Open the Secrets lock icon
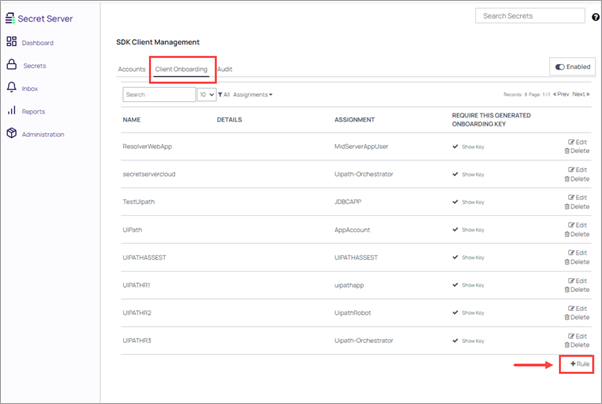The image size is (602, 404). [12, 65]
